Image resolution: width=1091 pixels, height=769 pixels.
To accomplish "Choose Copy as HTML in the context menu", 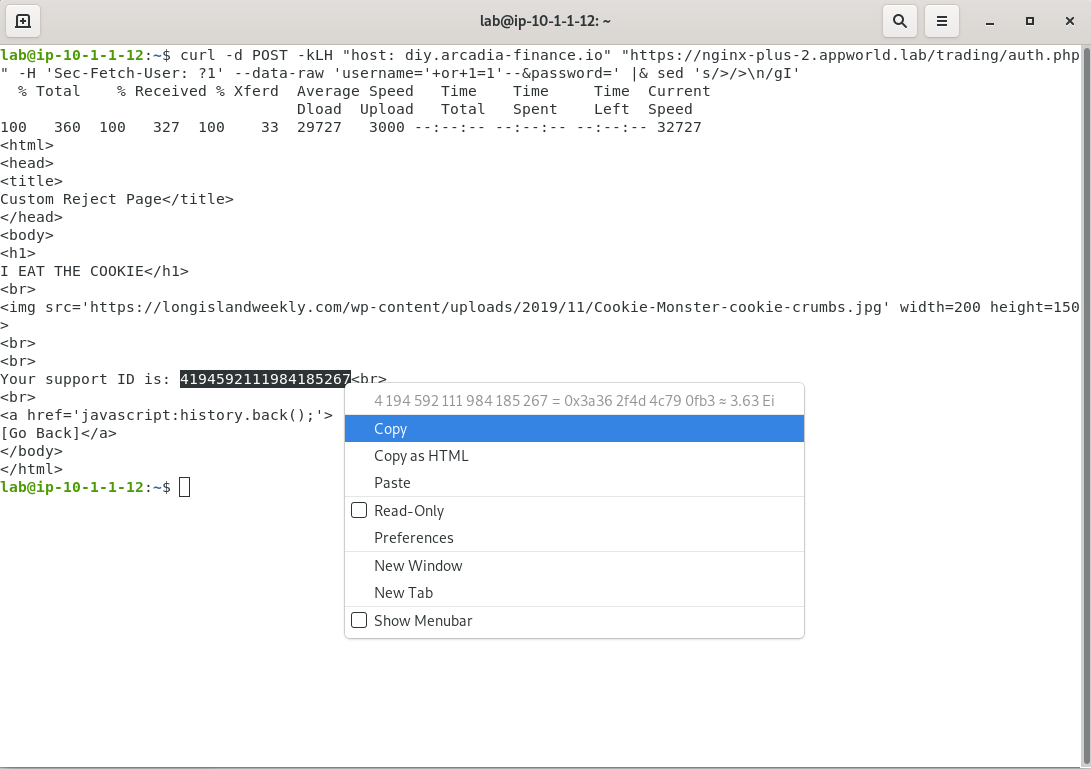I will (x=574, y=456).
